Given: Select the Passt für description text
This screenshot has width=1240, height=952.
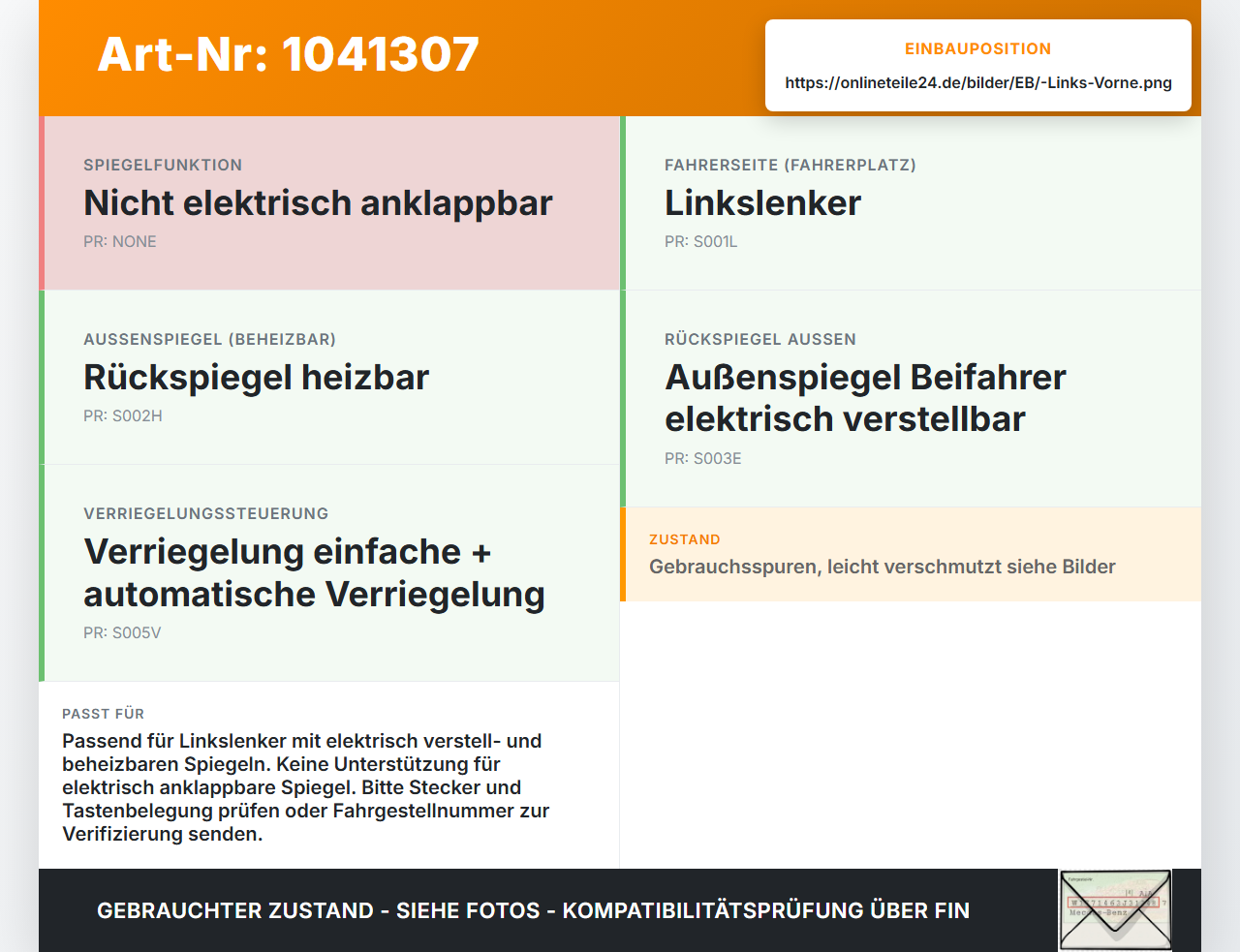Looking at the screenshot, I should click(x=305, y=787).
